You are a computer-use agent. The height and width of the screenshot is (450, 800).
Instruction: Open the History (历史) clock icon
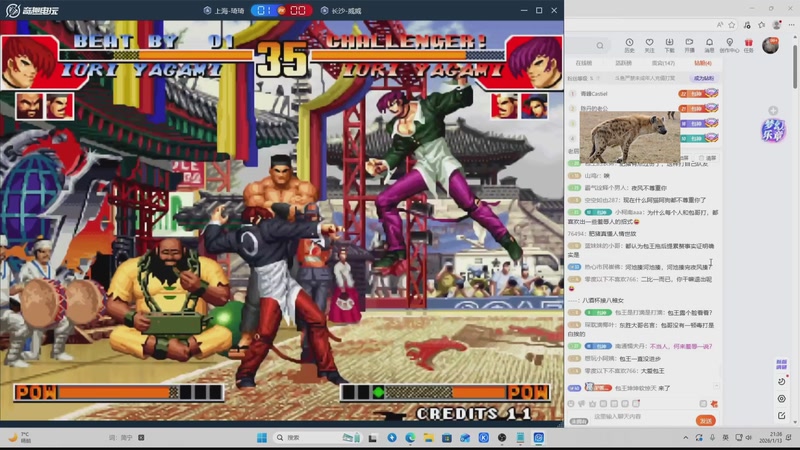coord(629,43)
